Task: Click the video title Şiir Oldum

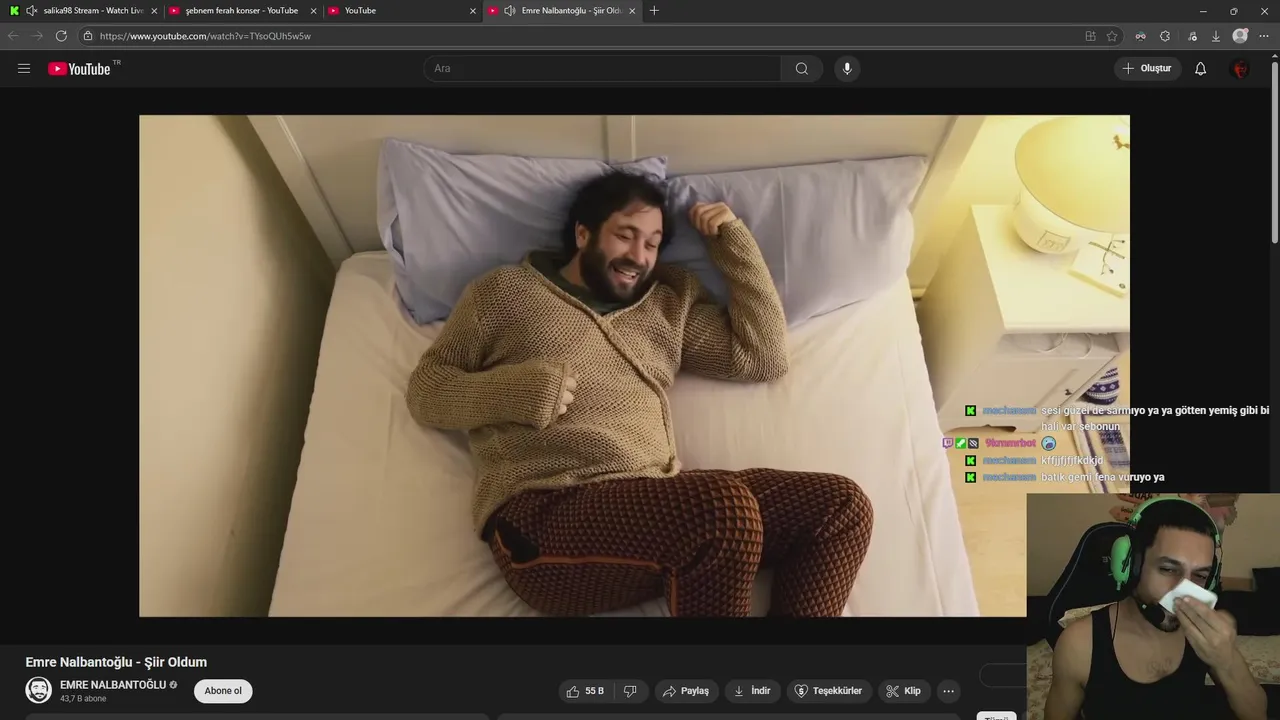Action: [116, 662]
